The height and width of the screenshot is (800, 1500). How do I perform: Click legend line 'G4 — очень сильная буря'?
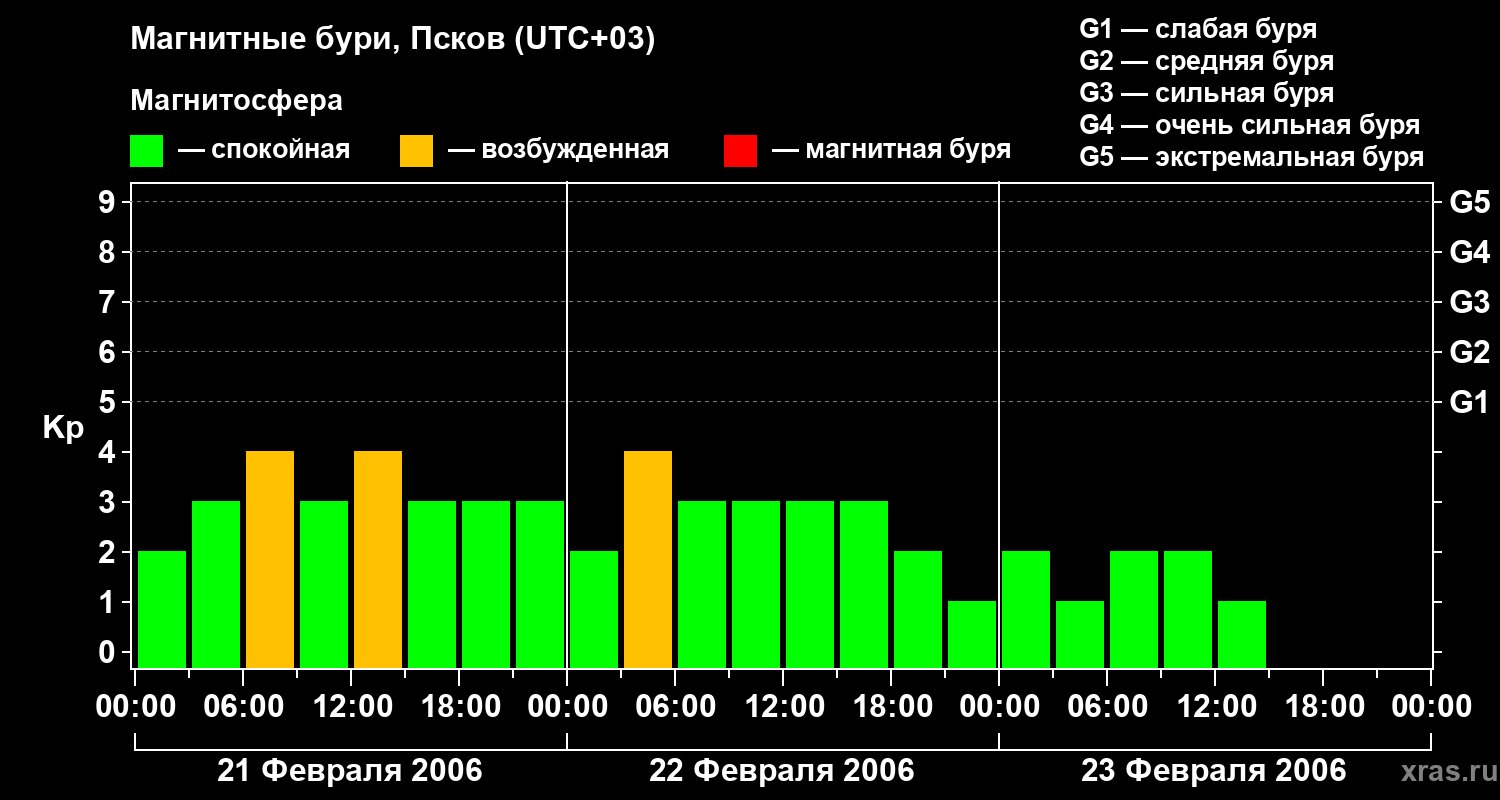tap(1250, 125)
